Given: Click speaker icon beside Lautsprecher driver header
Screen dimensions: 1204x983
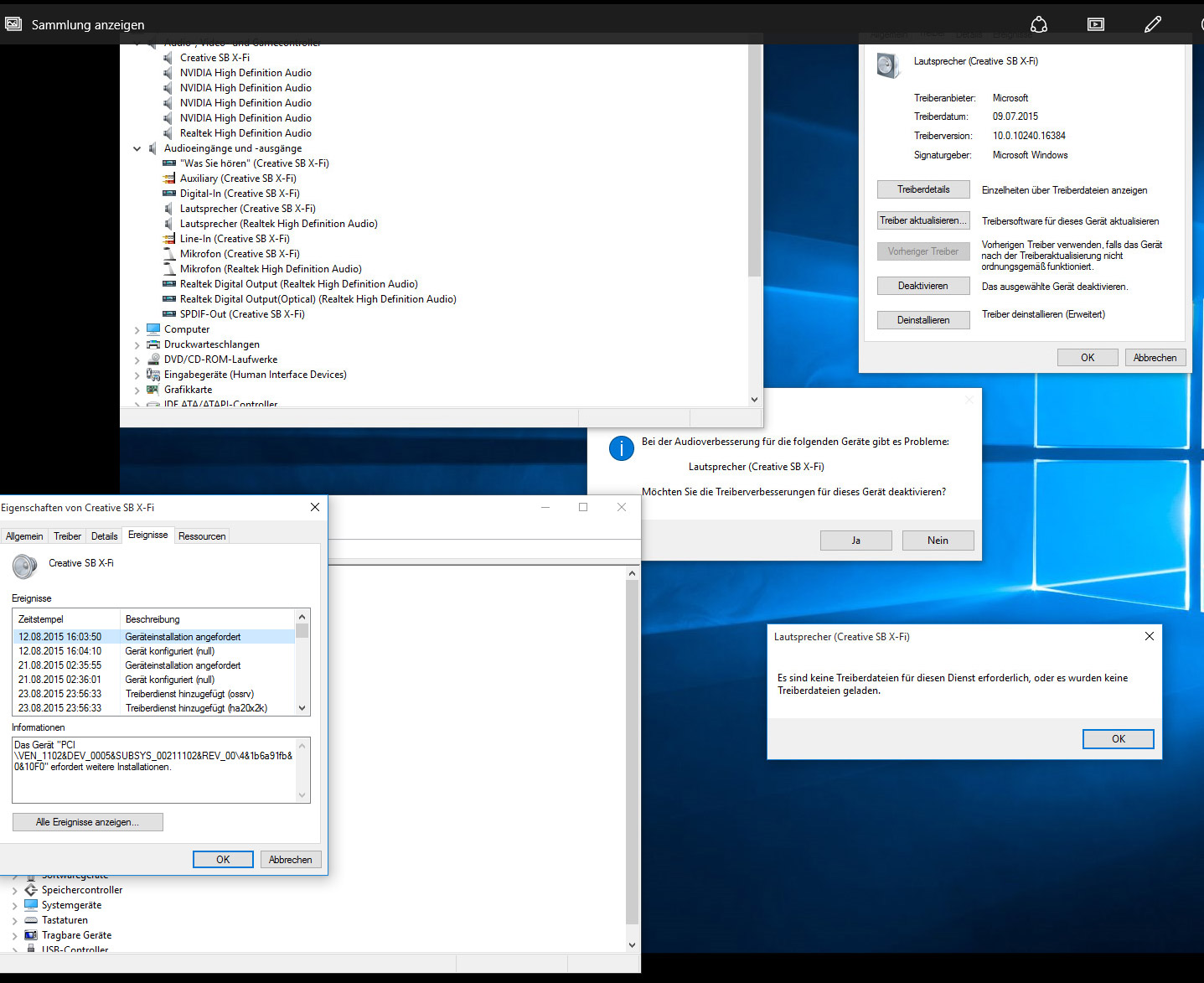Looking at the screenshot, I should 887,65.
